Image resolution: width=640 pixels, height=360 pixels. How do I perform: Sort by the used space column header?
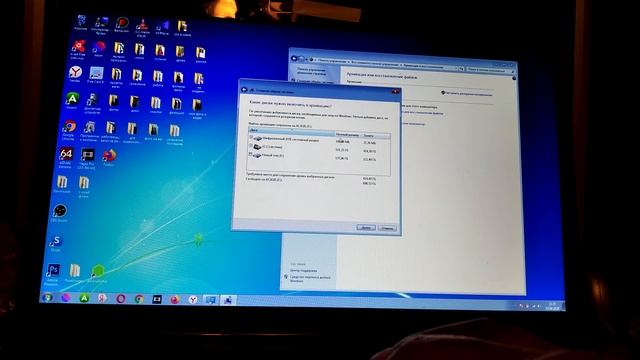[375, 135]
